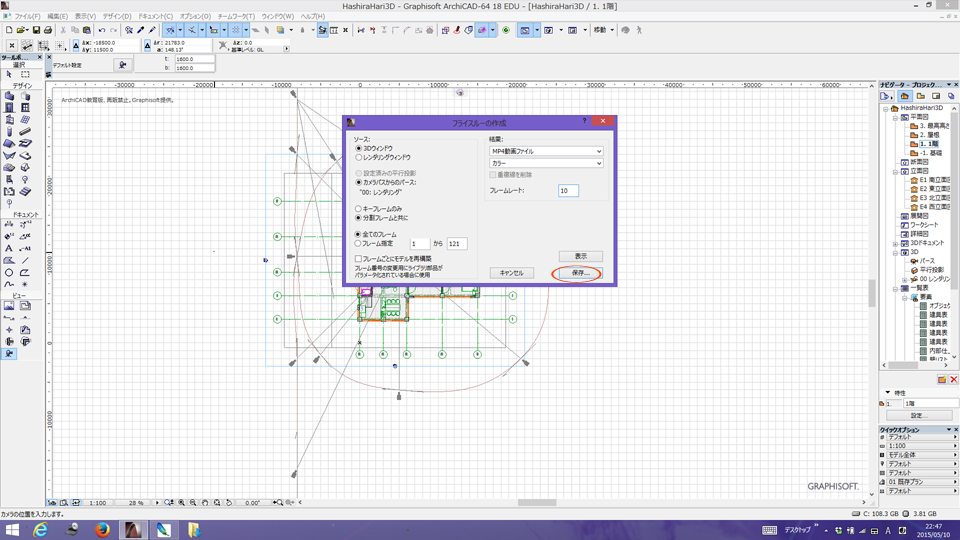Expand the 3Dドキュメント node in navigator
960x540 pixels.
click(895, 243)
